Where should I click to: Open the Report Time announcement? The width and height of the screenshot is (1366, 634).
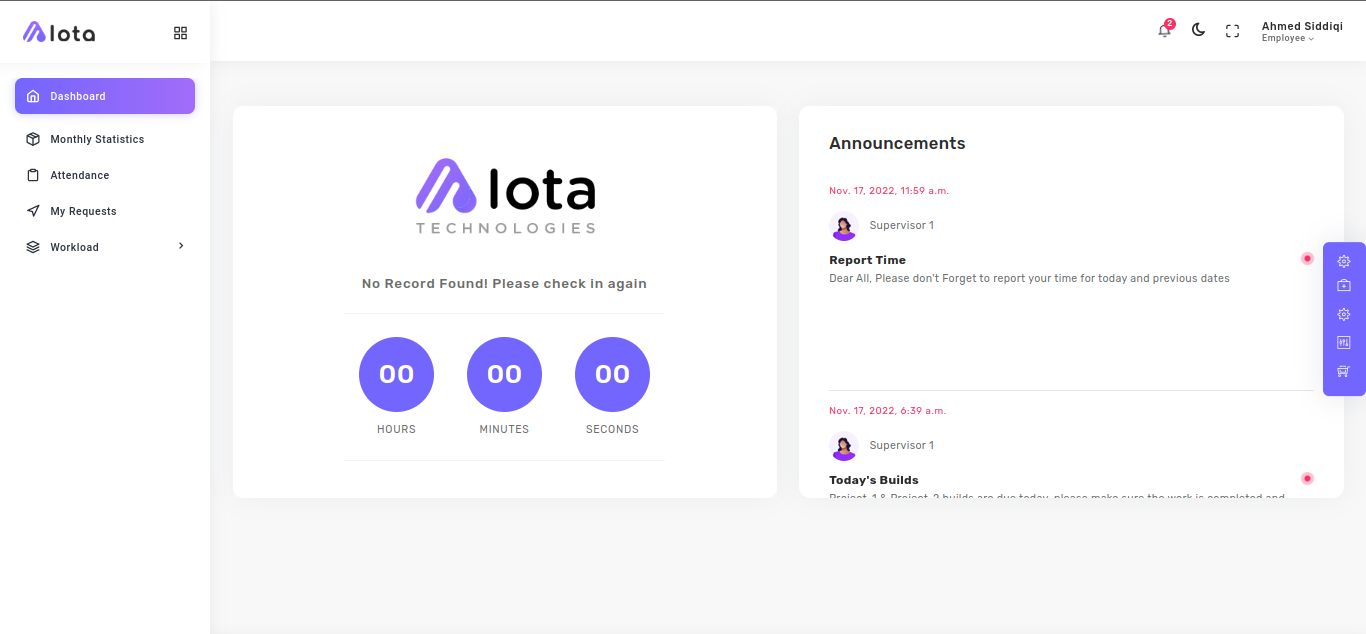point(867,260)
